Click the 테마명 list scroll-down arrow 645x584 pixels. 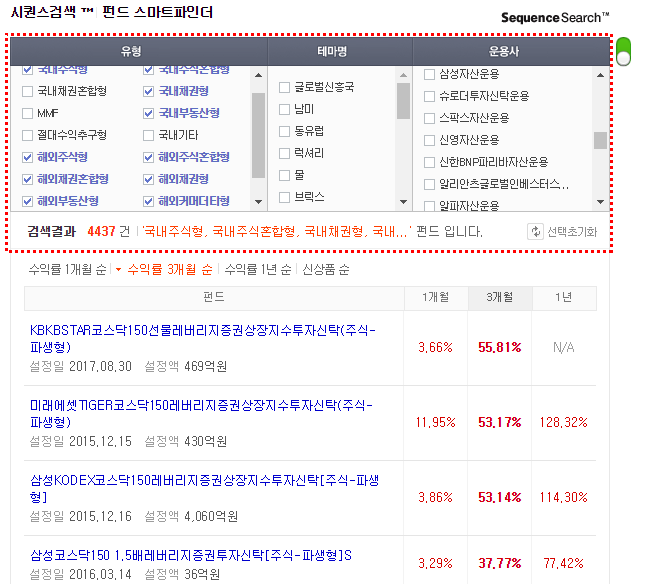pyautogui.click(x=404, y=202)
